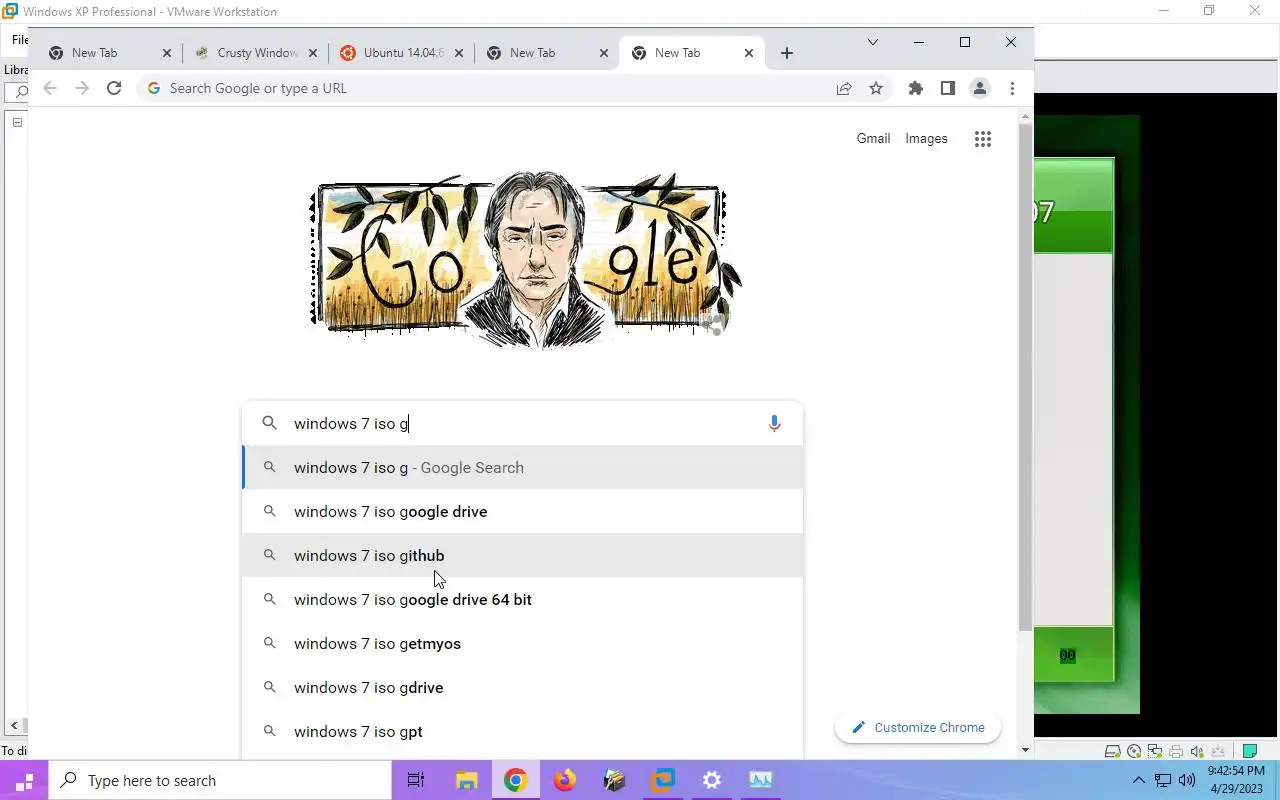Click VMware printer device status icon
Viewport: 1280px width, 800px height.
click(1176, 751)
